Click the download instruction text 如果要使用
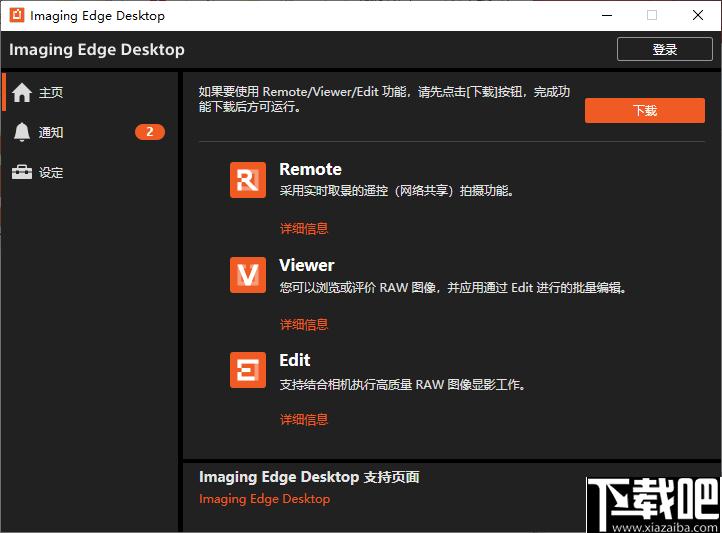 click(x=384, y=99)
